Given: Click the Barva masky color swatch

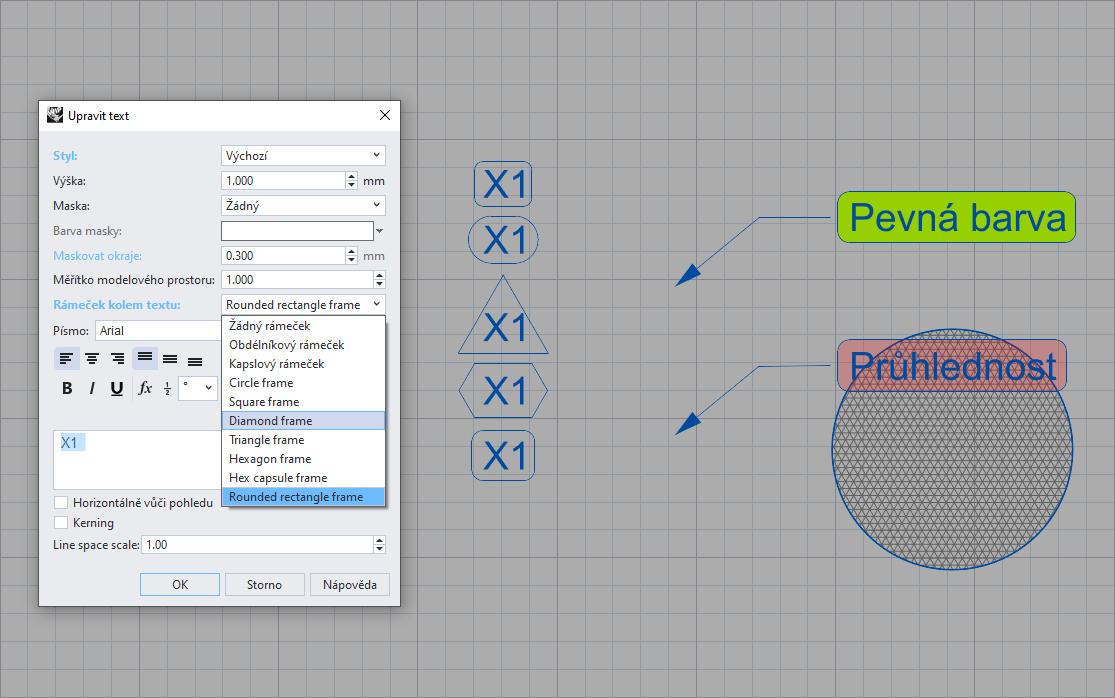Looking at the screenshot, I should (297, 231).
